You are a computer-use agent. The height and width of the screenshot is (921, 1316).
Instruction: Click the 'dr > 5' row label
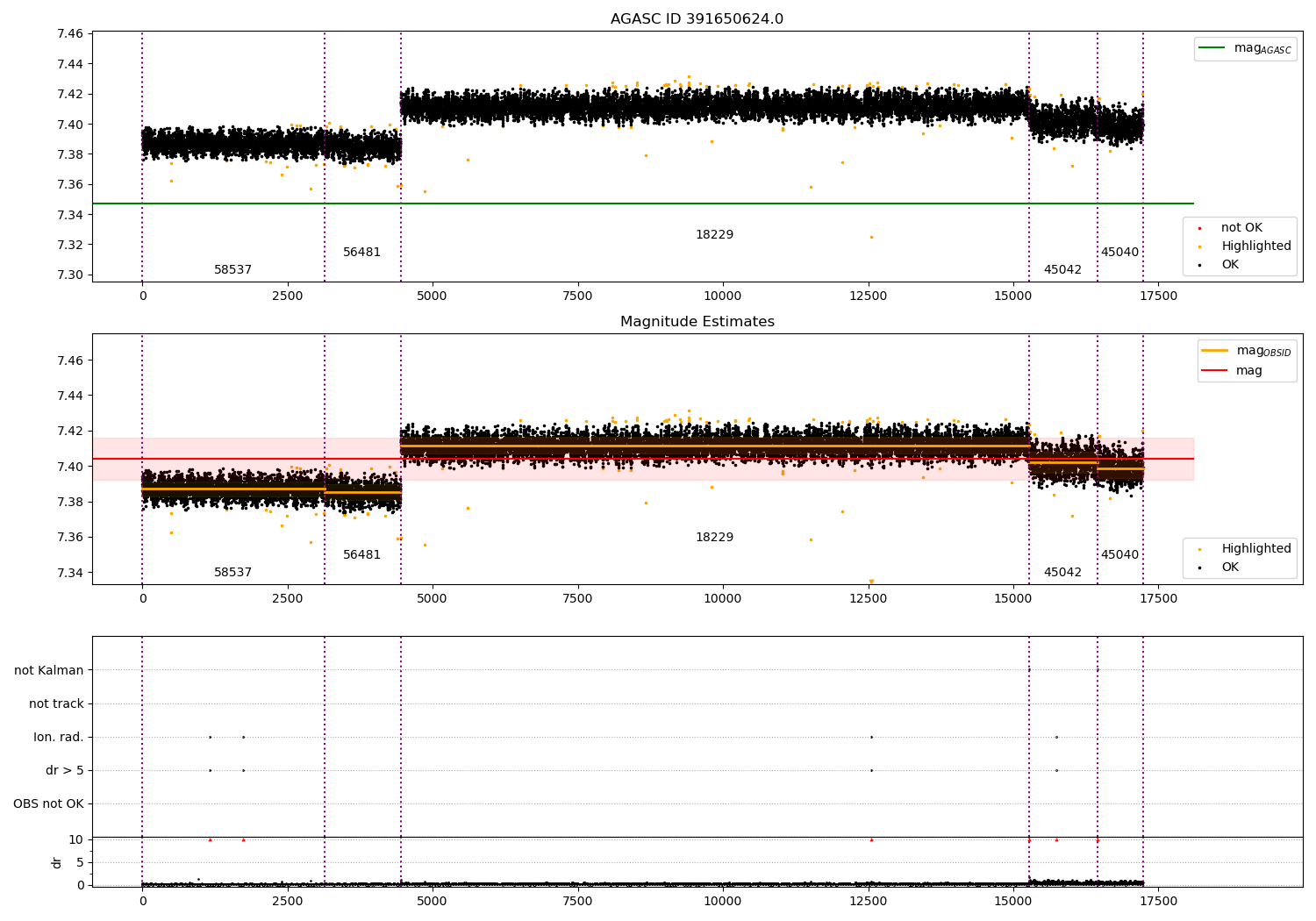point(65,771)
